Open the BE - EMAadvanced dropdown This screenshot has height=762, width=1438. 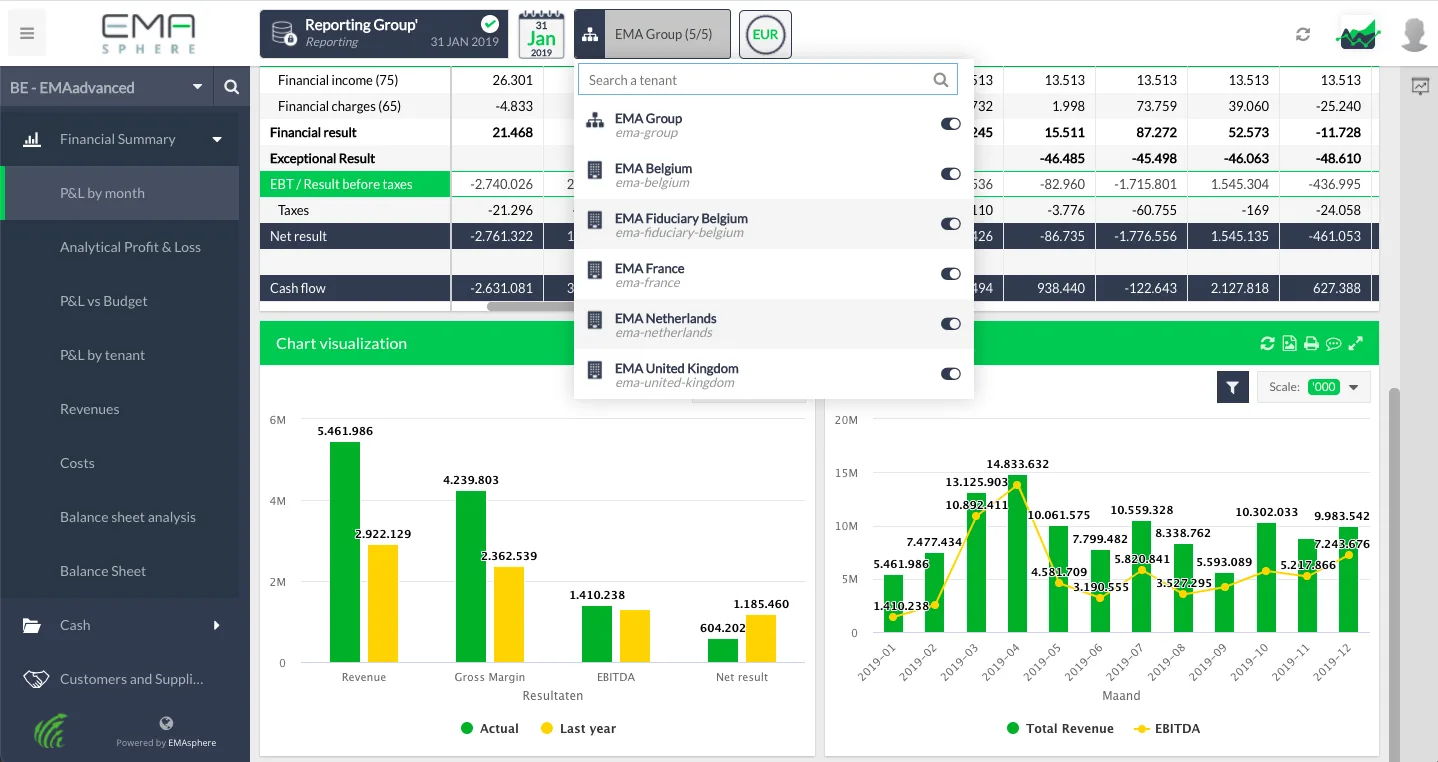point(106,88)
